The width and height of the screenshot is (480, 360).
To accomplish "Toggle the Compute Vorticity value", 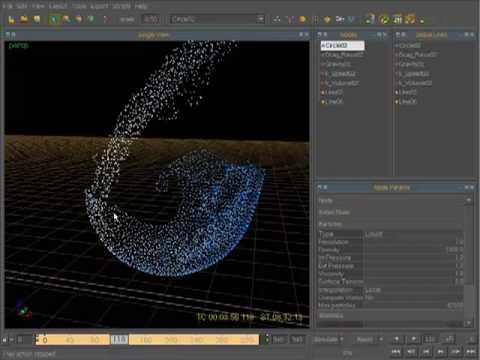I will pos(413,298).
